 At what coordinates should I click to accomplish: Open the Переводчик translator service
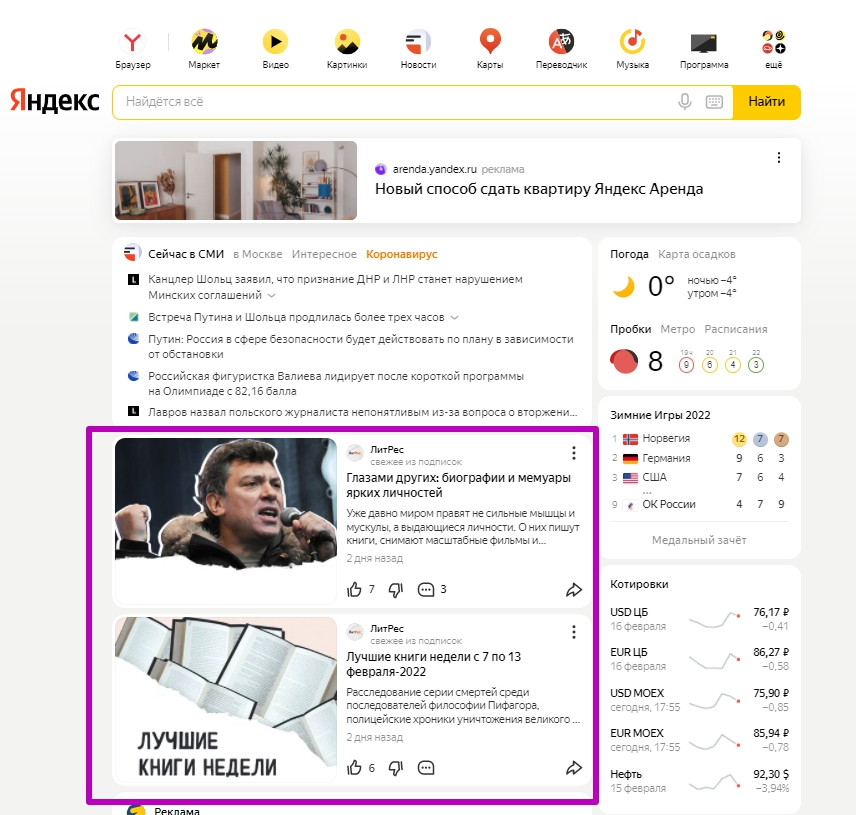pos(561,42)
